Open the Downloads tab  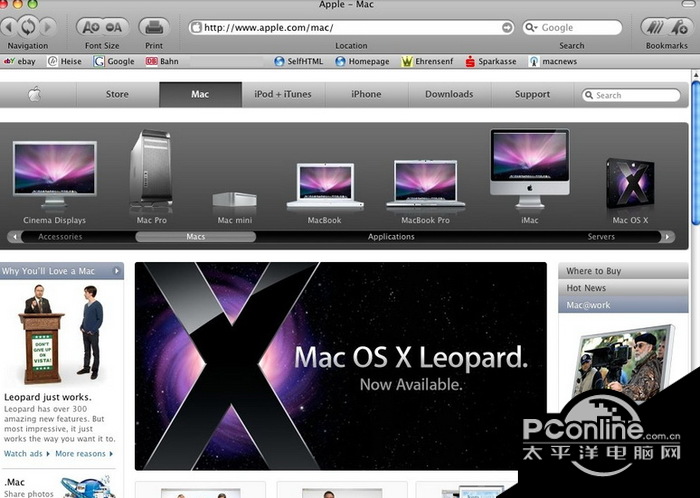(449, 94)
